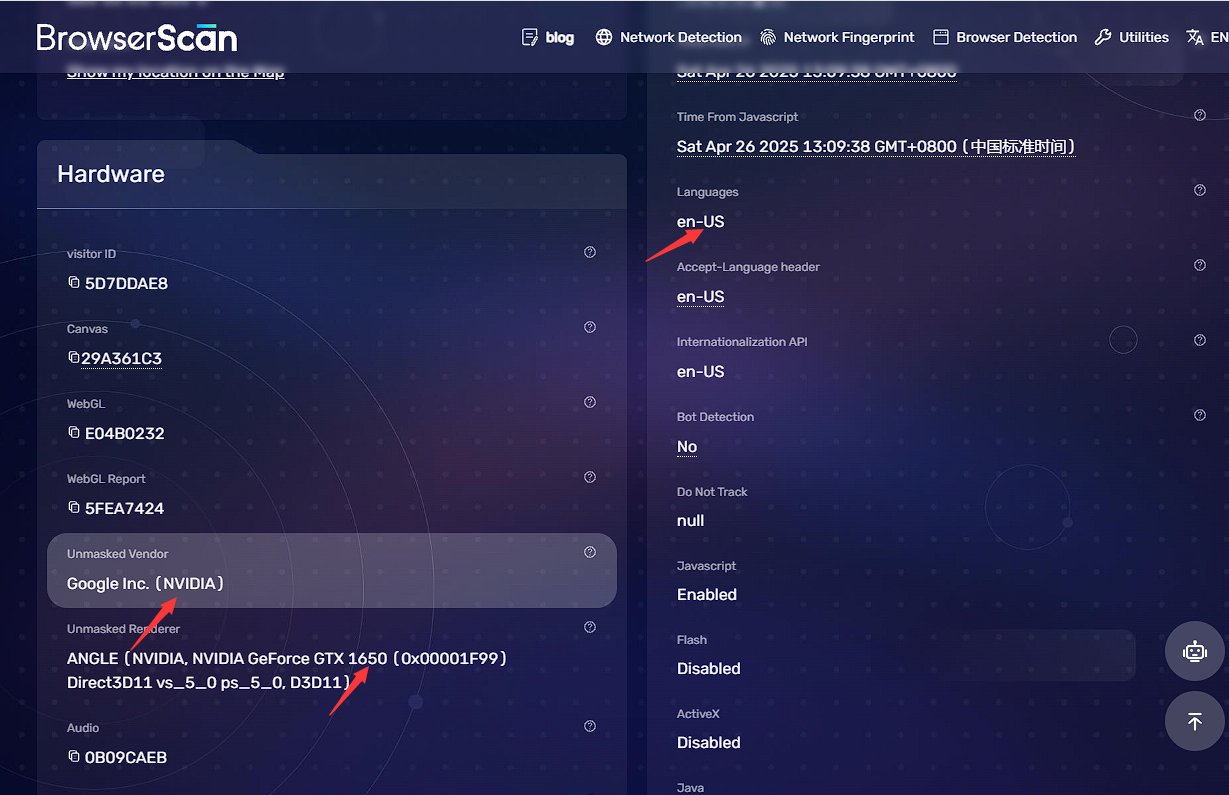Copy the WebGL hash E04B0232

[x=73, y=433]
